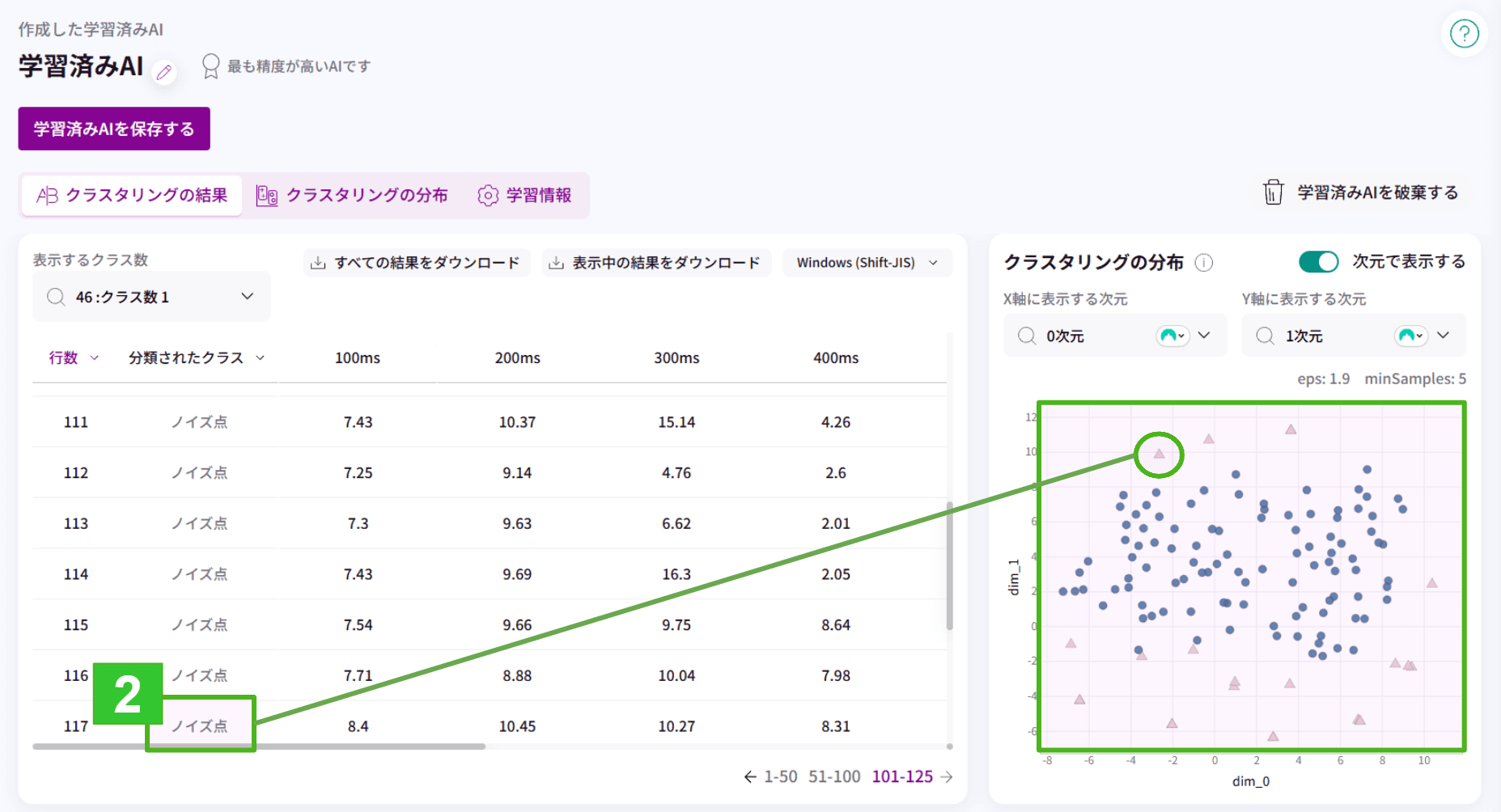The height and width of the screenshot is (812, 1501).
Task: Click row number 113
Action: [76, 524]
